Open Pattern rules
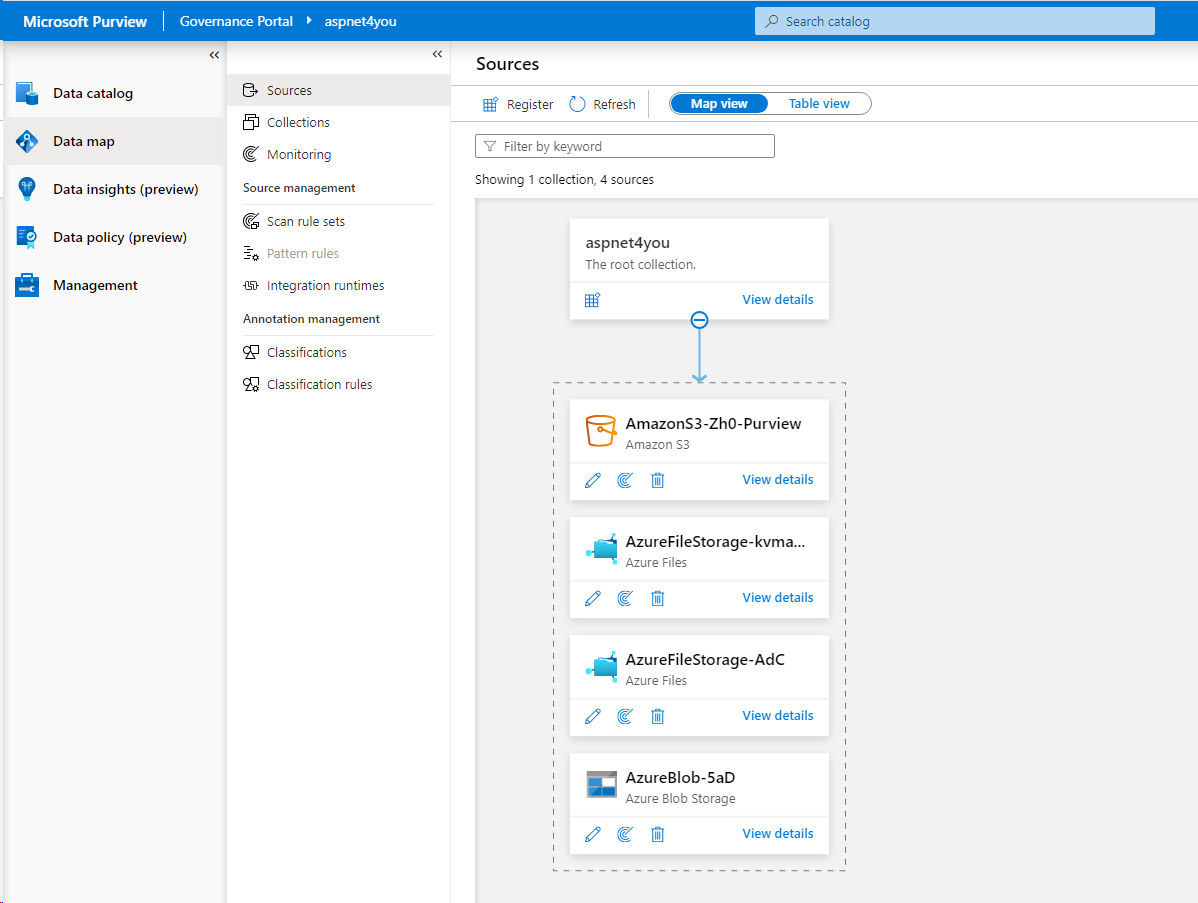1198x903 pixels. (338, 254)
